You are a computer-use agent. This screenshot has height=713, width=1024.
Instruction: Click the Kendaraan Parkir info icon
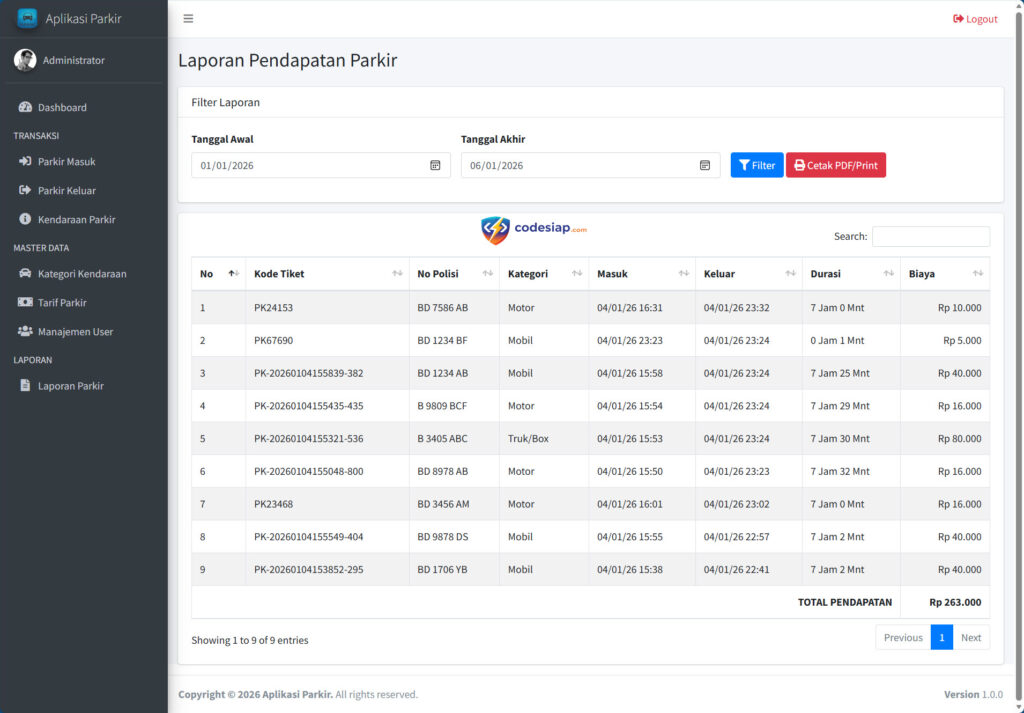25,219
